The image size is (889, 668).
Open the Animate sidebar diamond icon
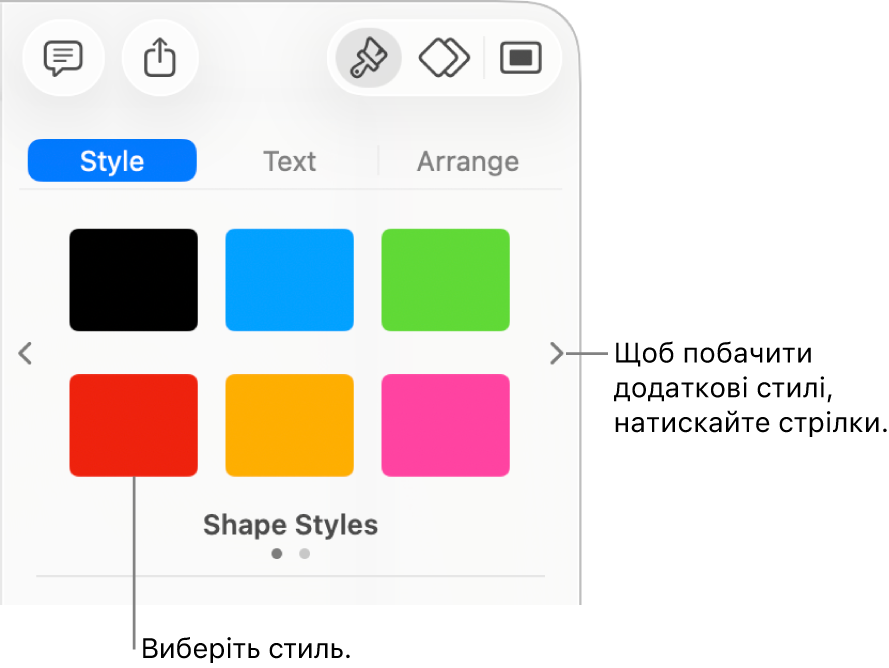click(x=444, y=59)
